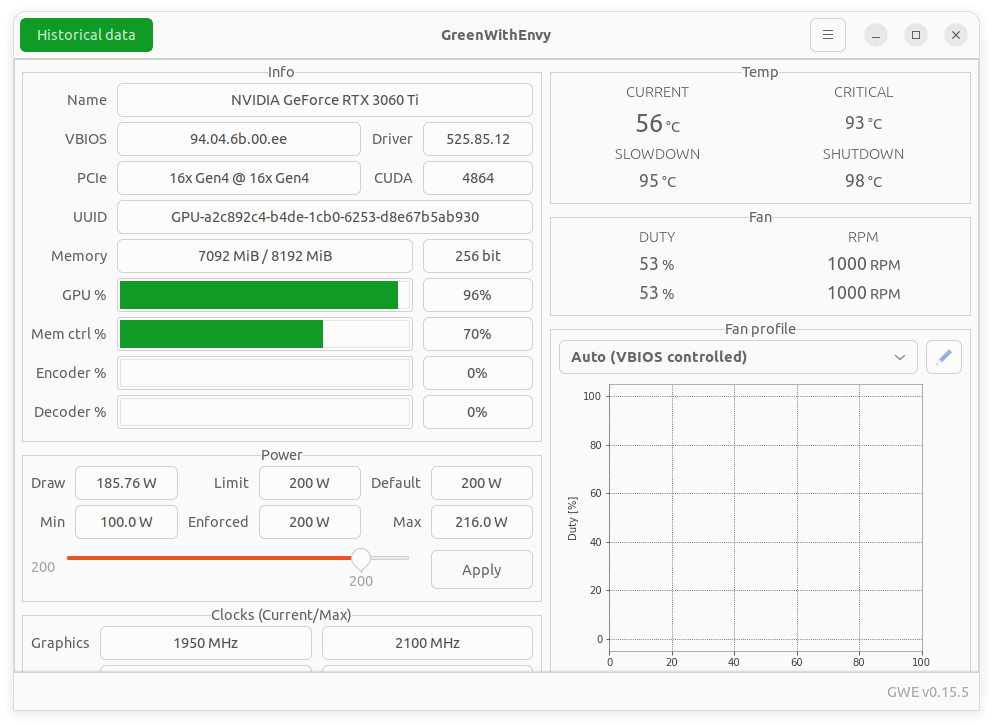Click the GPU % usage progress bar
Screen dimensions: 993x726
265,295
